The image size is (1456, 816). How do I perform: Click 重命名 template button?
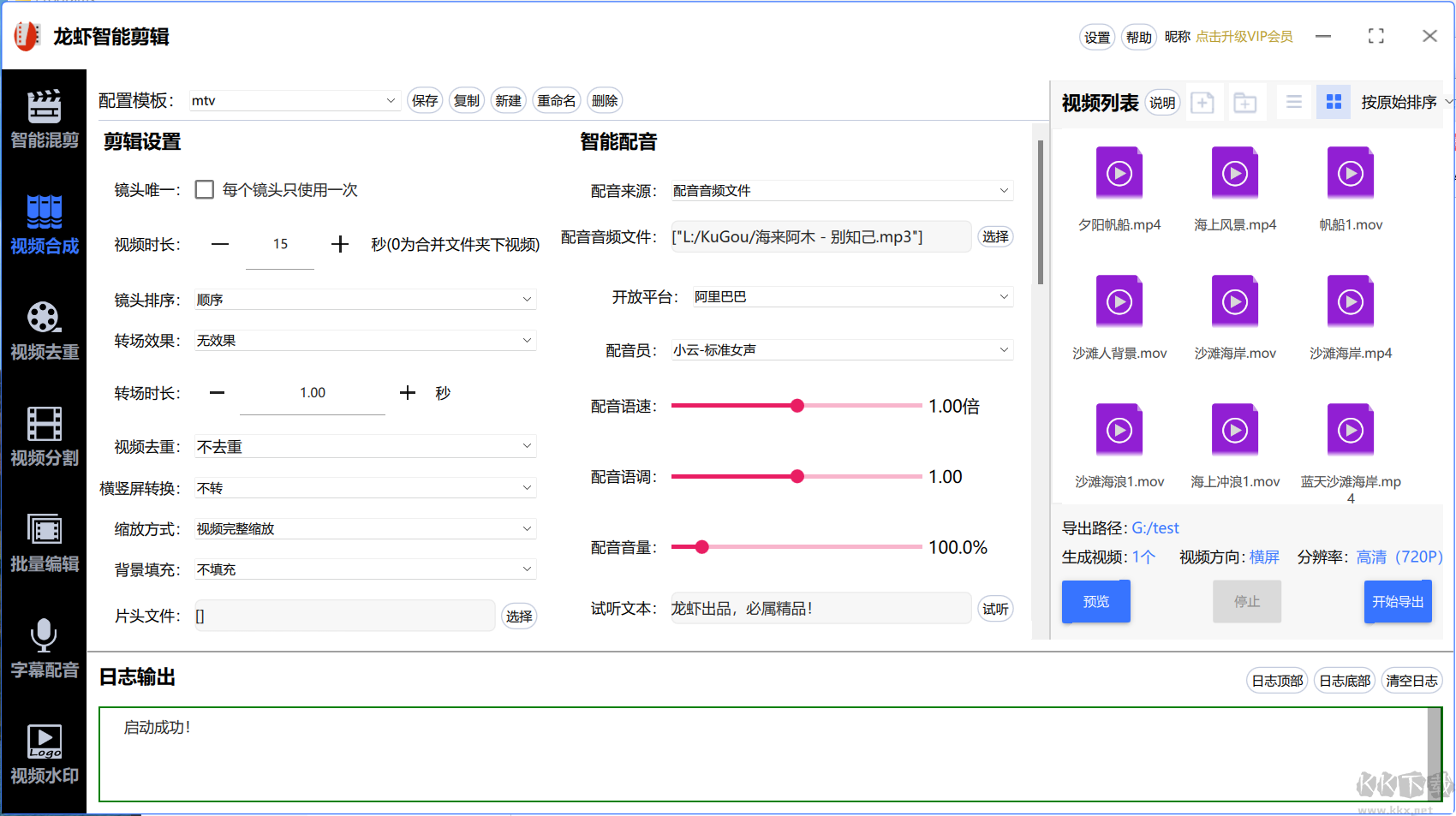557,100
